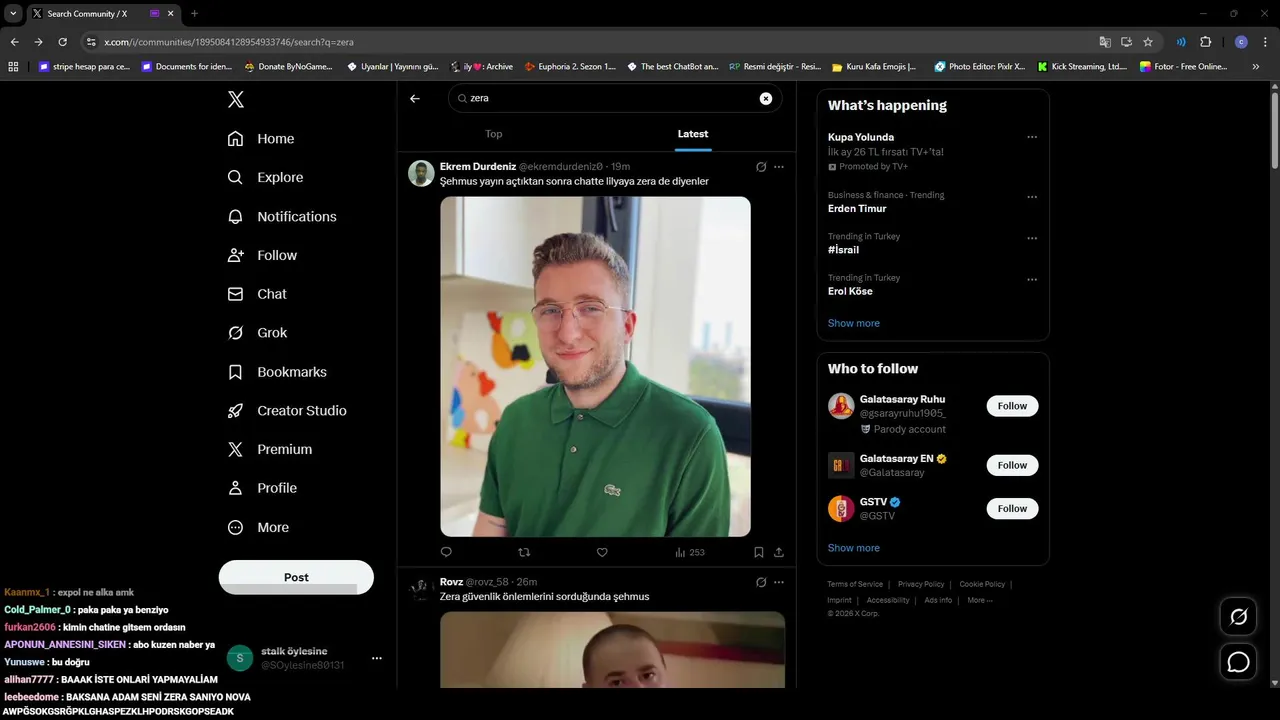This screenshot has height=720, width=1280.
Task: Open floating Grok button at bottom right
Action: 1239,617
